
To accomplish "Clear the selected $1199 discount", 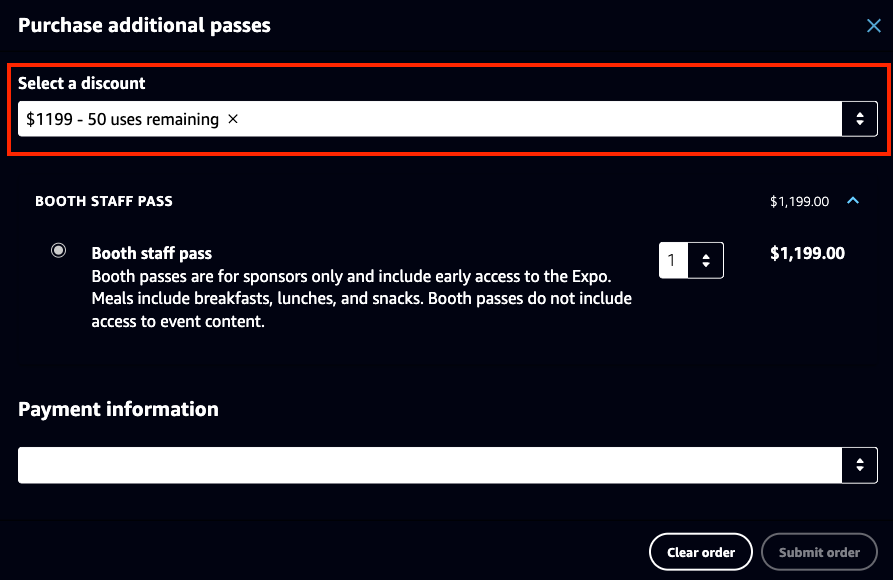I will click(233, 119).
